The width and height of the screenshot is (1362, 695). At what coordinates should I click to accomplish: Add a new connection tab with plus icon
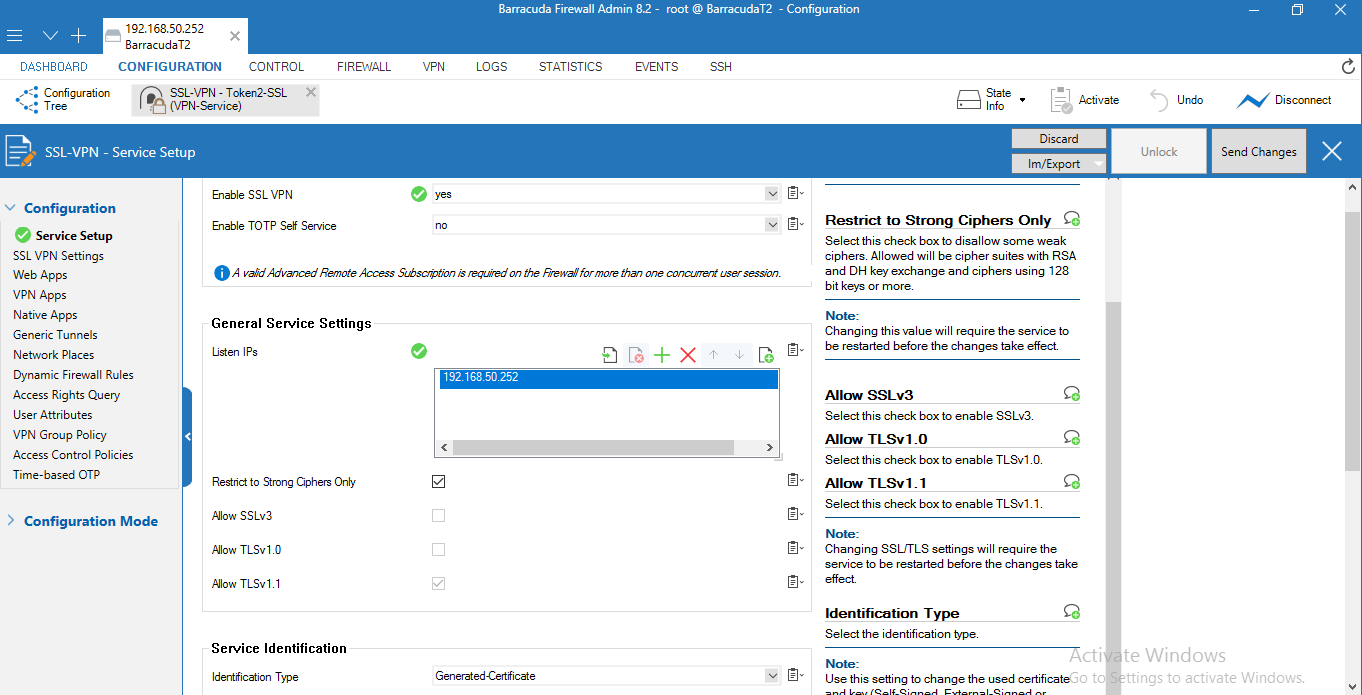[x=79, y=35]
